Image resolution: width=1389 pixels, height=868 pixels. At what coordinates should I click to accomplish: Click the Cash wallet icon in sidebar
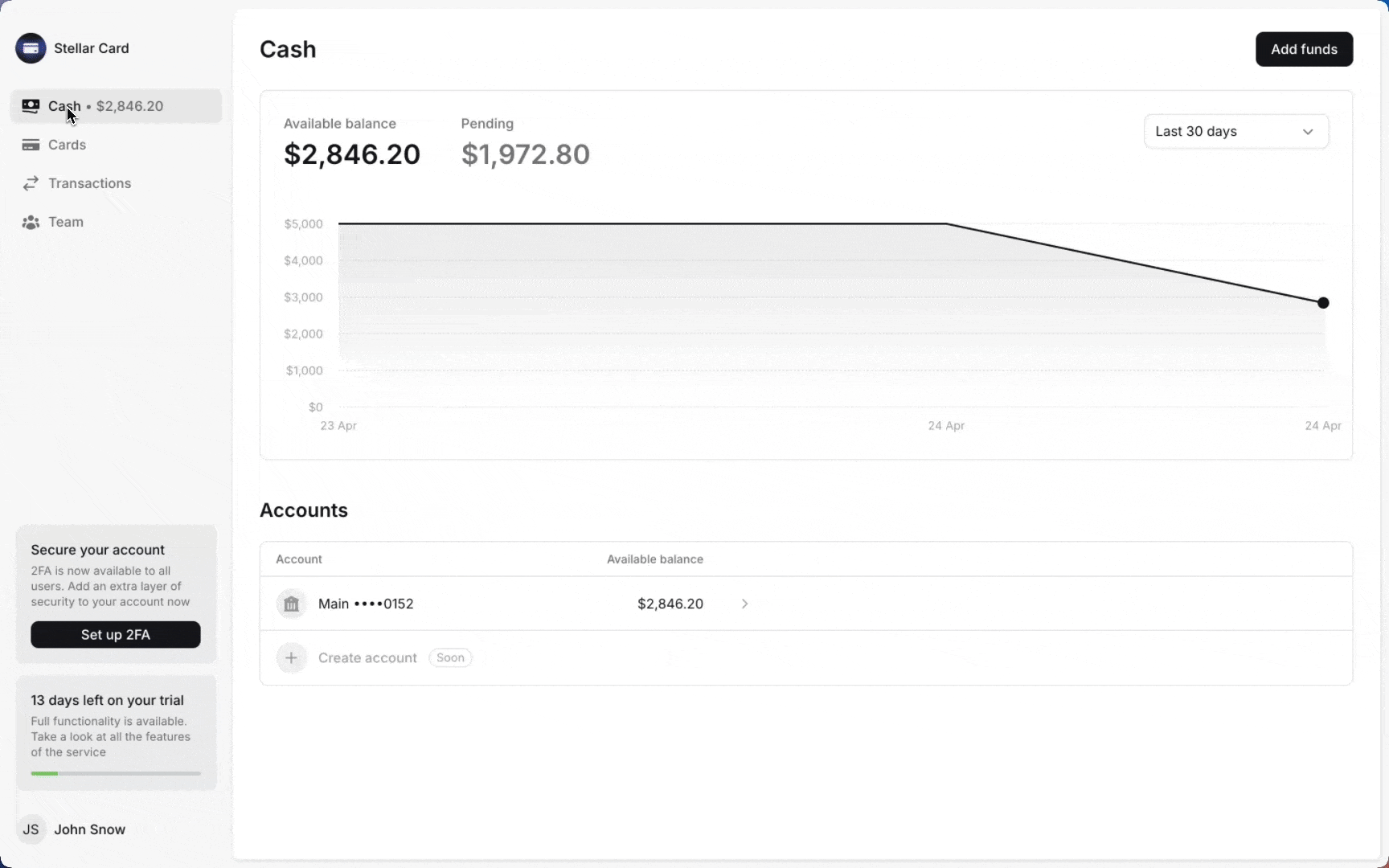click(x=31, y=106)
